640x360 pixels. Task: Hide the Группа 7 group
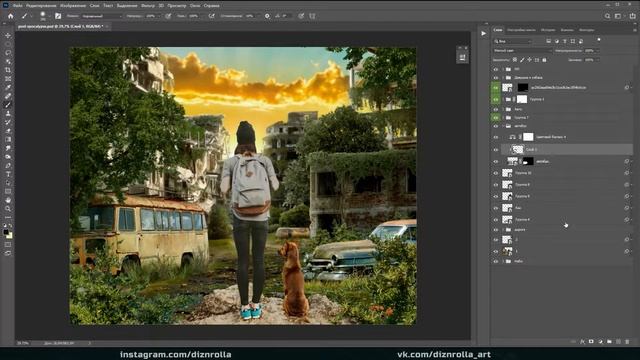pyautogui.click(x=496, y=118)
